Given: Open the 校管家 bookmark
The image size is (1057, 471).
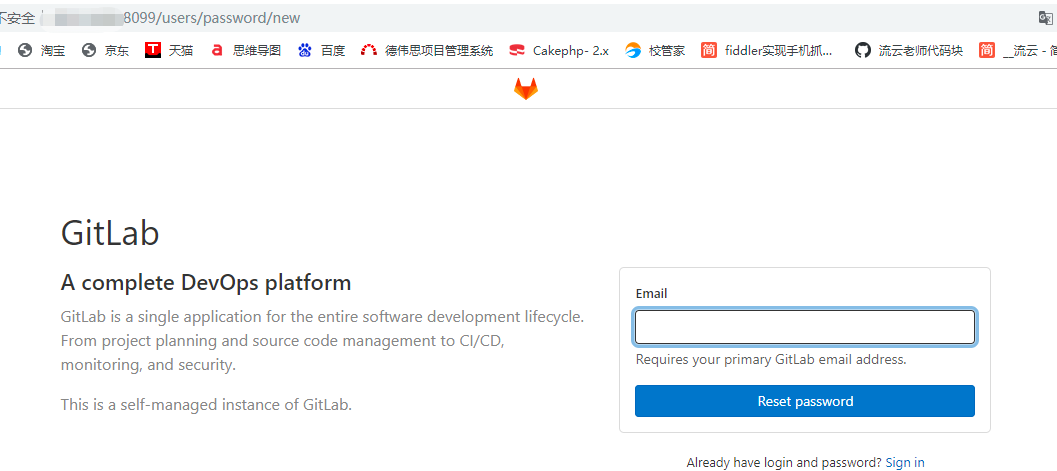Looking at the screenshot, I should tap(655, 51).
